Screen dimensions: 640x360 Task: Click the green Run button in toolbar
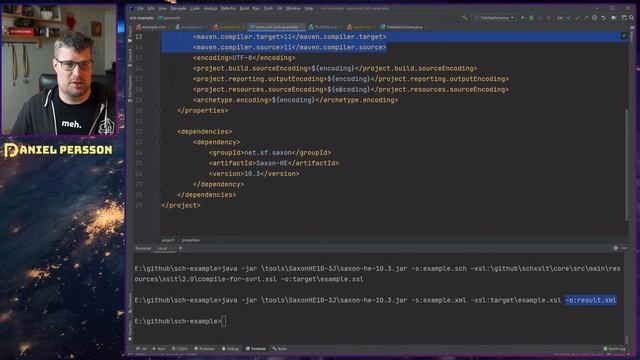tap(522, 18)
